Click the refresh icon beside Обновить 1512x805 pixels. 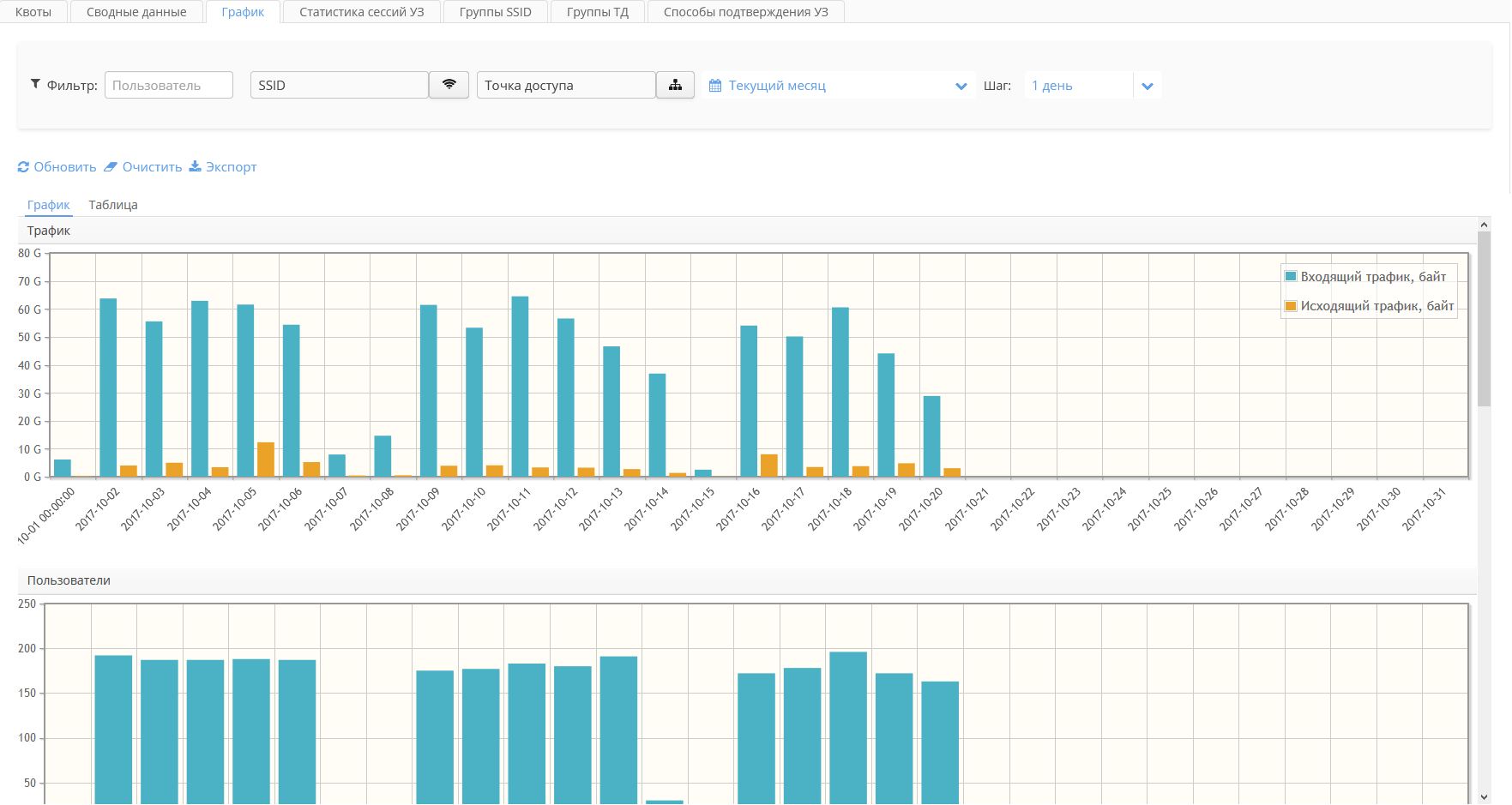point(23,167)
